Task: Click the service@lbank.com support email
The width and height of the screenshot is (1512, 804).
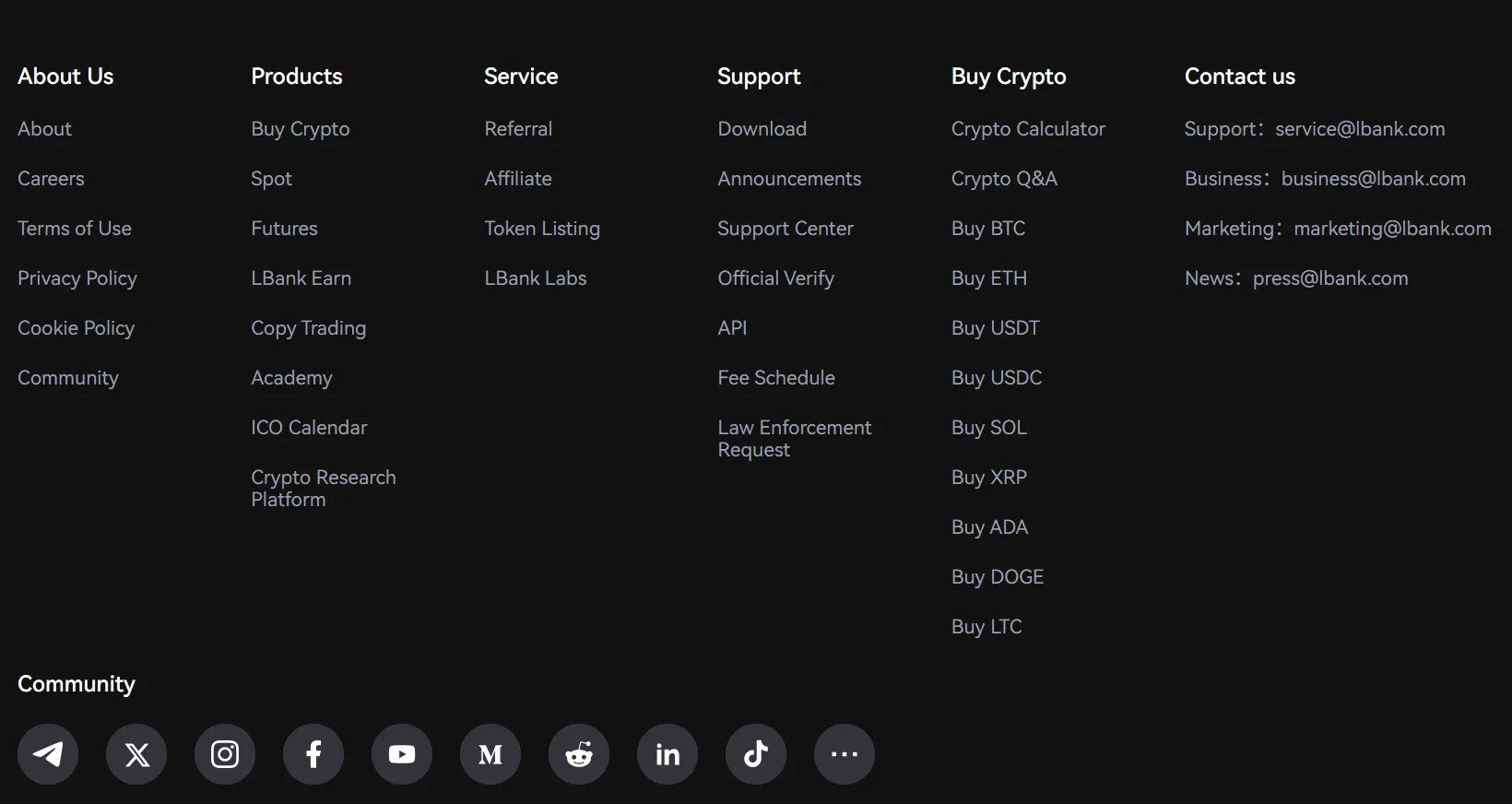Action: click(1360, 129)
